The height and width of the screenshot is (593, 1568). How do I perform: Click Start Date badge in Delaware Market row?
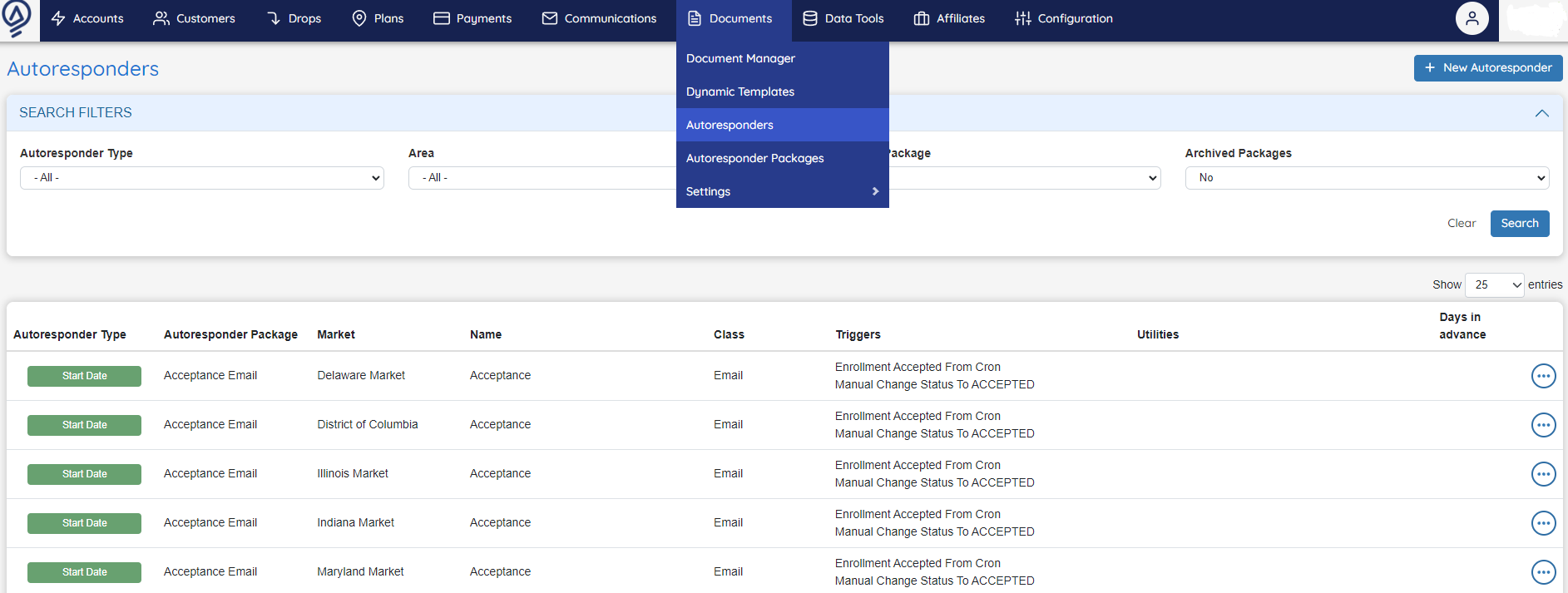(84, 376)
